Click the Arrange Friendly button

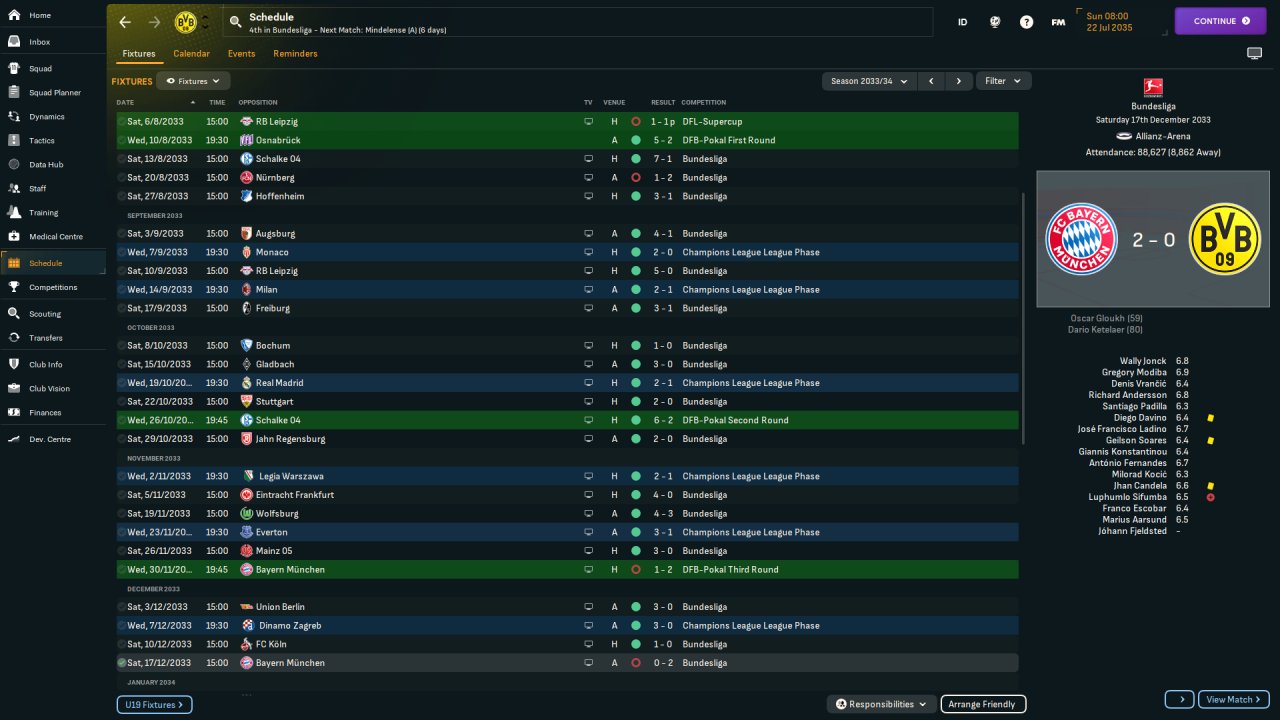983,704
